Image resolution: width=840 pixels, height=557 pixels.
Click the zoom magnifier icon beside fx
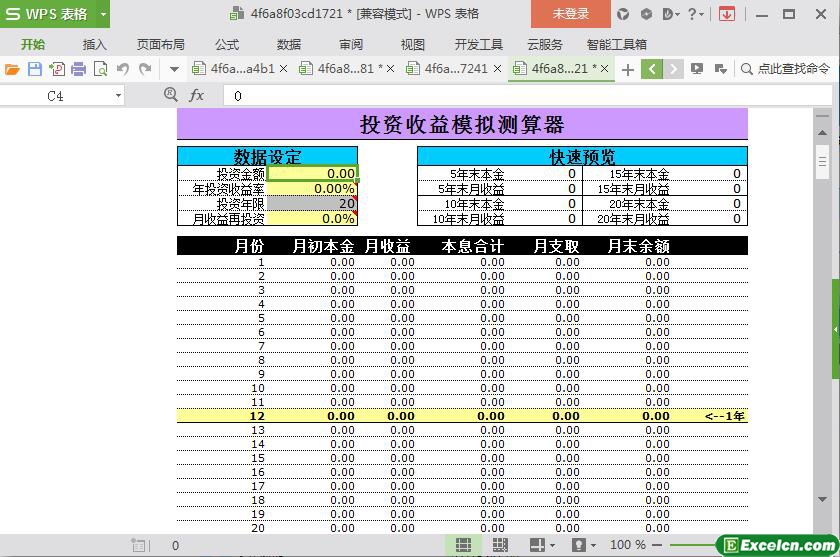tap(170, 95)
